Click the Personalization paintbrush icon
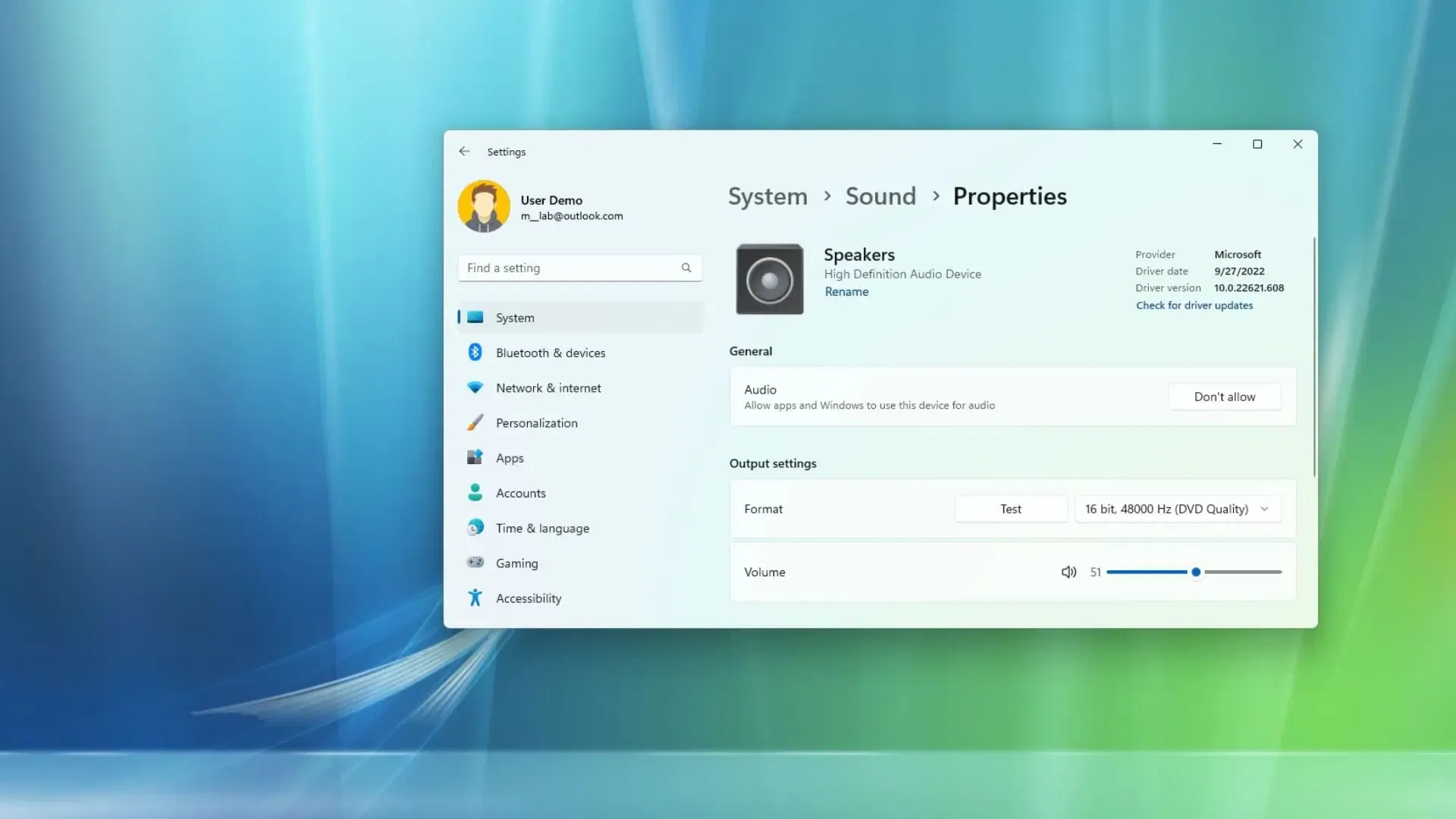1456x819 pixels. pyautogui.click(x=475, y=423)
